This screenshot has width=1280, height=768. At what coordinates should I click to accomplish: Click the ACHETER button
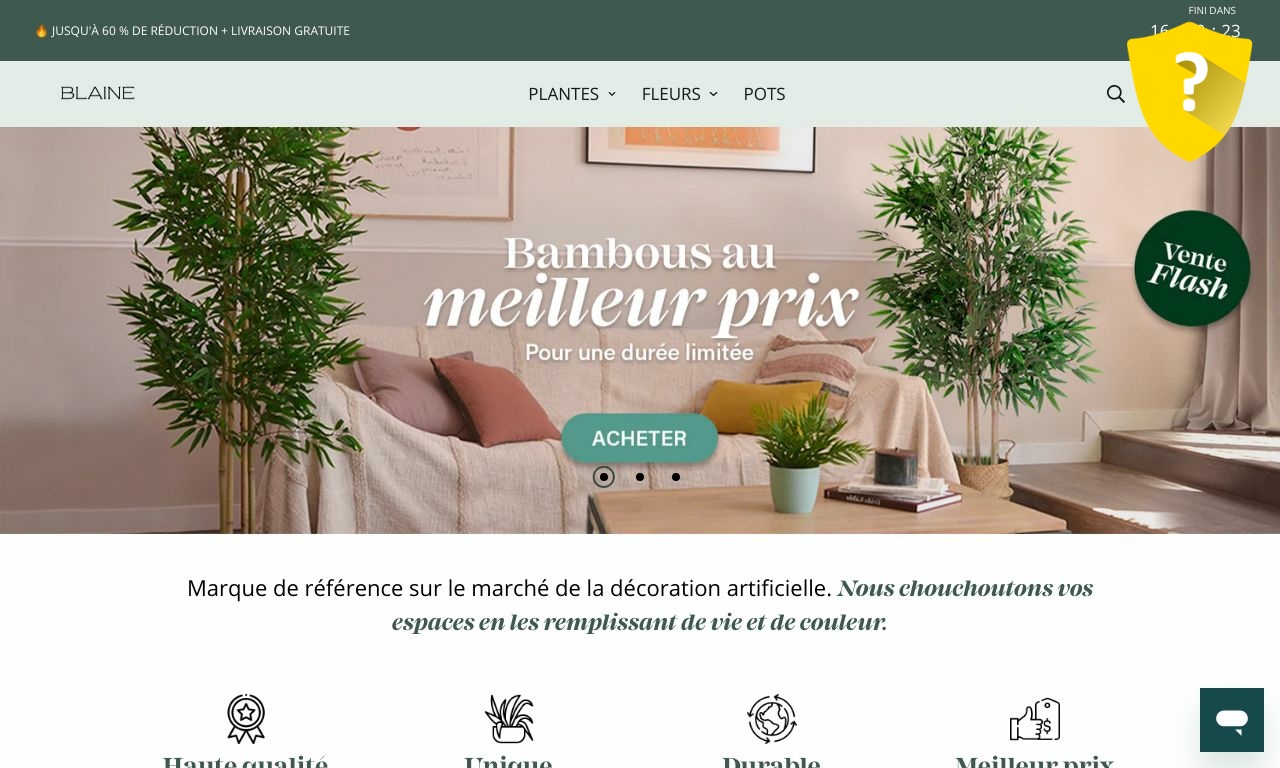click(x=640, y=438)
